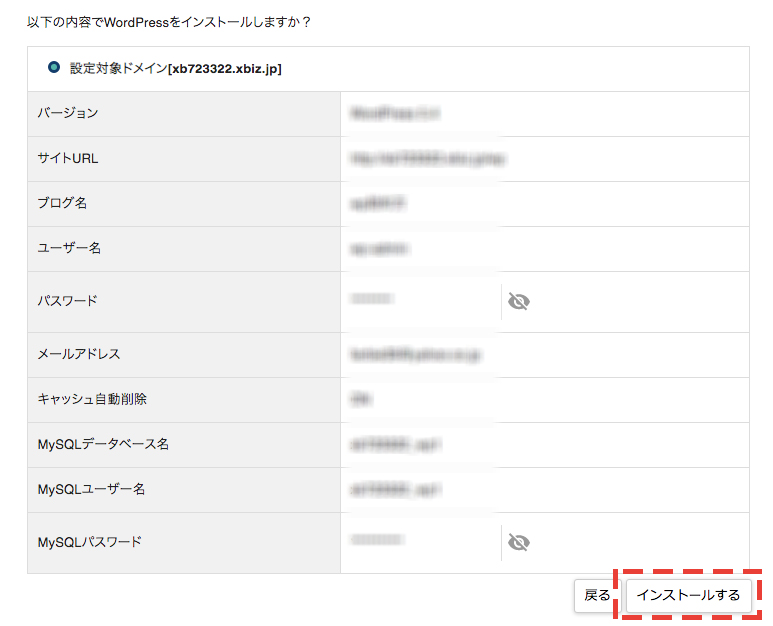The width and height of the screenshot is (773, 626).
Task: Show the password with the eye icon
Action: pyautogui.click(x=518, y=301)
